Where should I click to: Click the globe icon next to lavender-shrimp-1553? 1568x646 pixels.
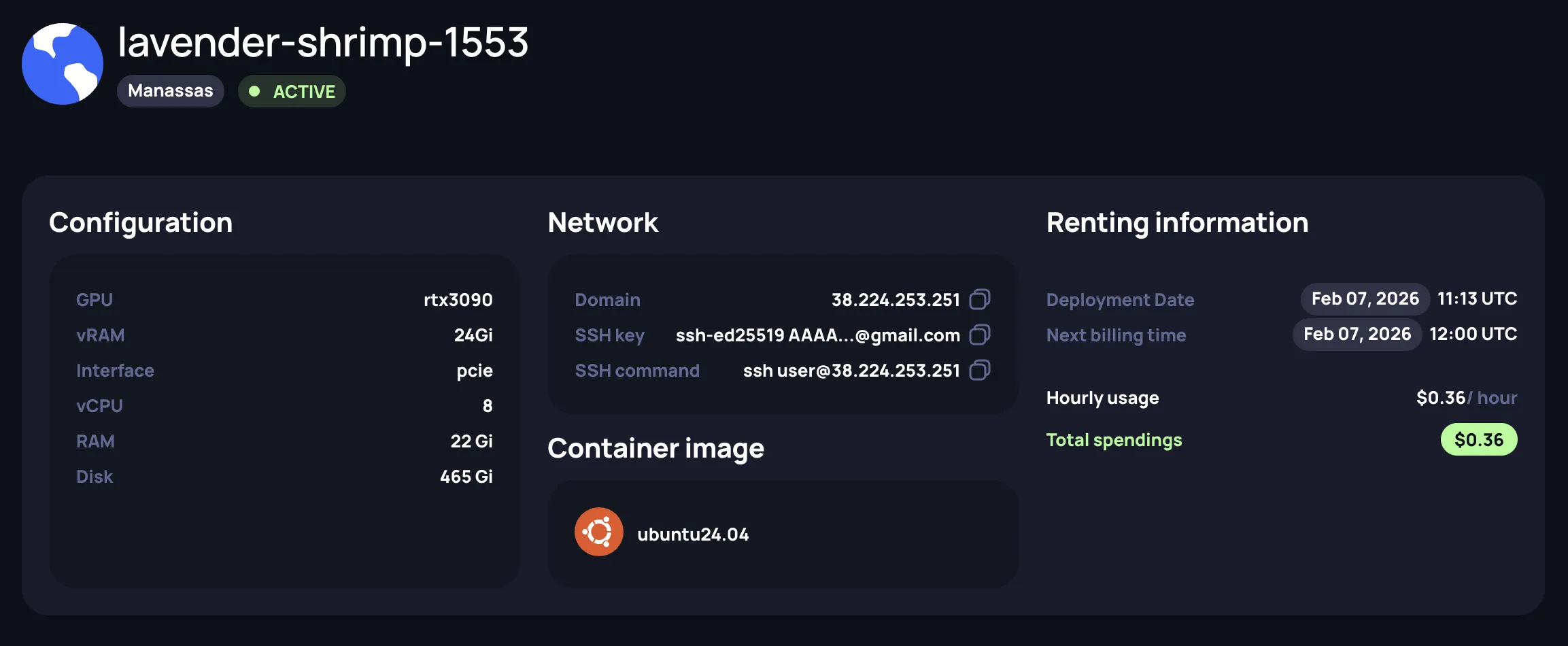(x=62, y=63)
